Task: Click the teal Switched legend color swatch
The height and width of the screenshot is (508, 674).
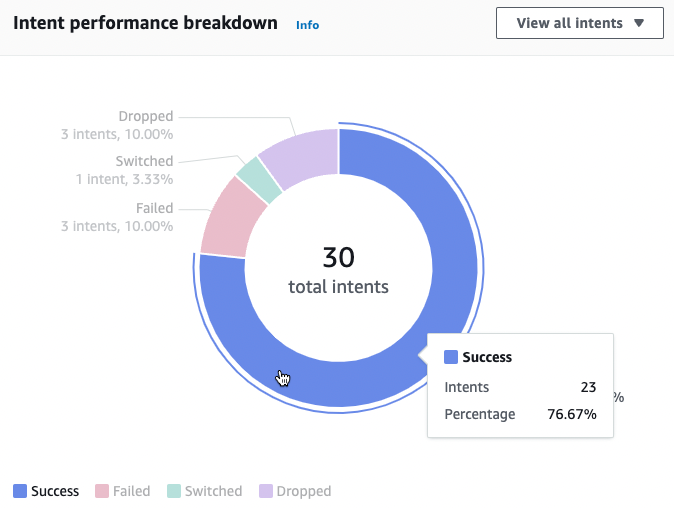Action: pos(174,491)
